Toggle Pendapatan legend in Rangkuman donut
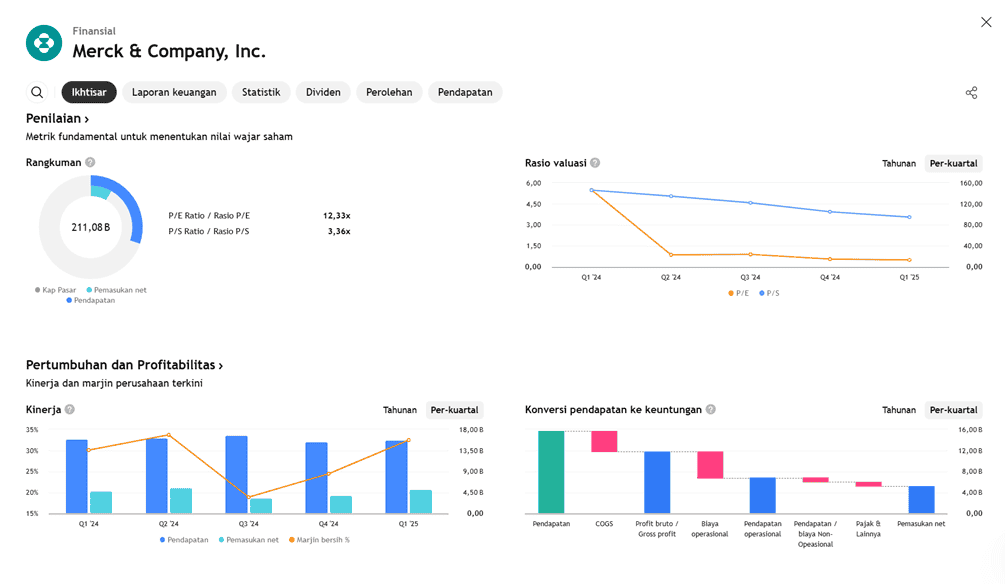Screen dimensions: 1005x584 (x=90, y=300)
